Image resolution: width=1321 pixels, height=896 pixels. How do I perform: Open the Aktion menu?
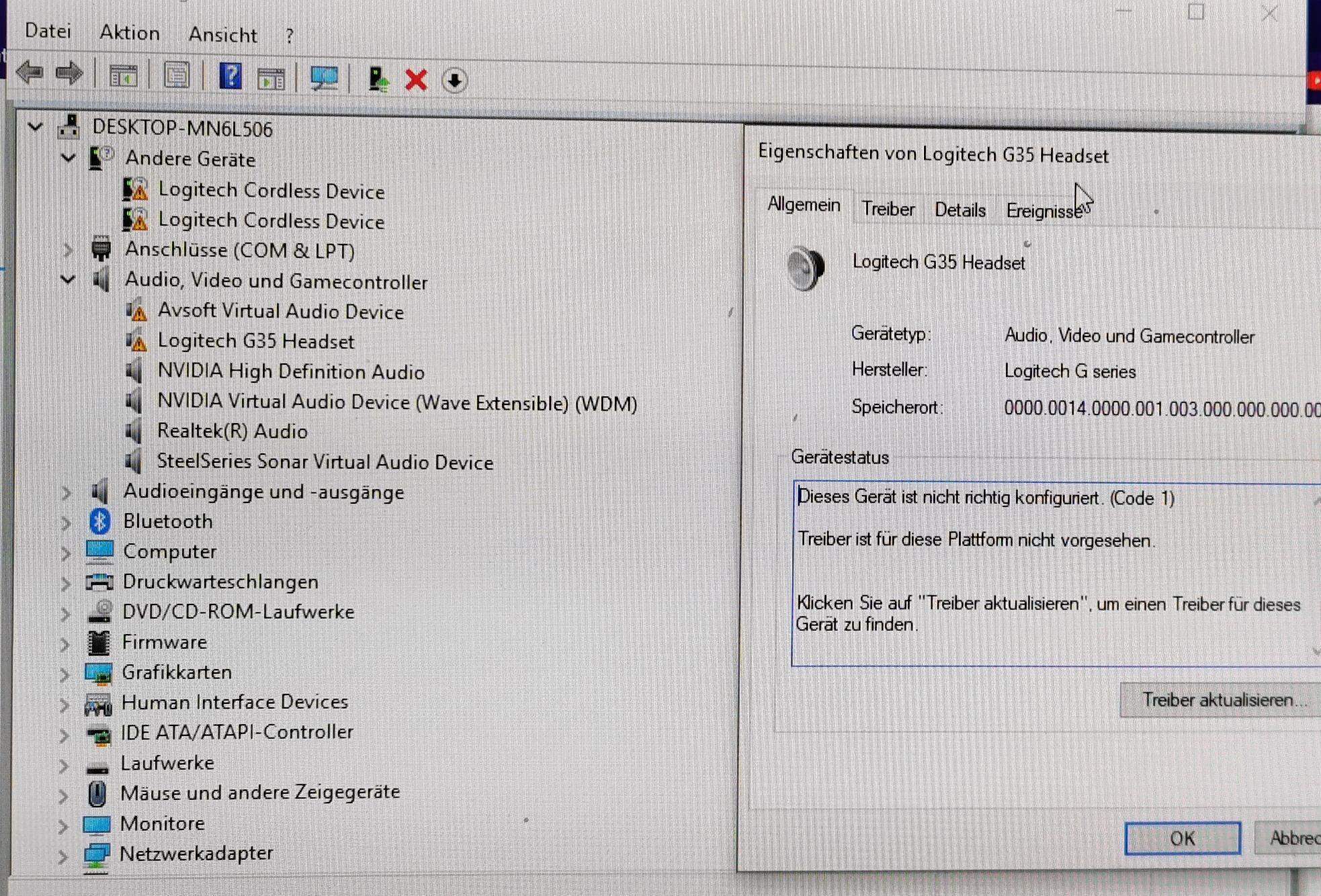point(130,33)
